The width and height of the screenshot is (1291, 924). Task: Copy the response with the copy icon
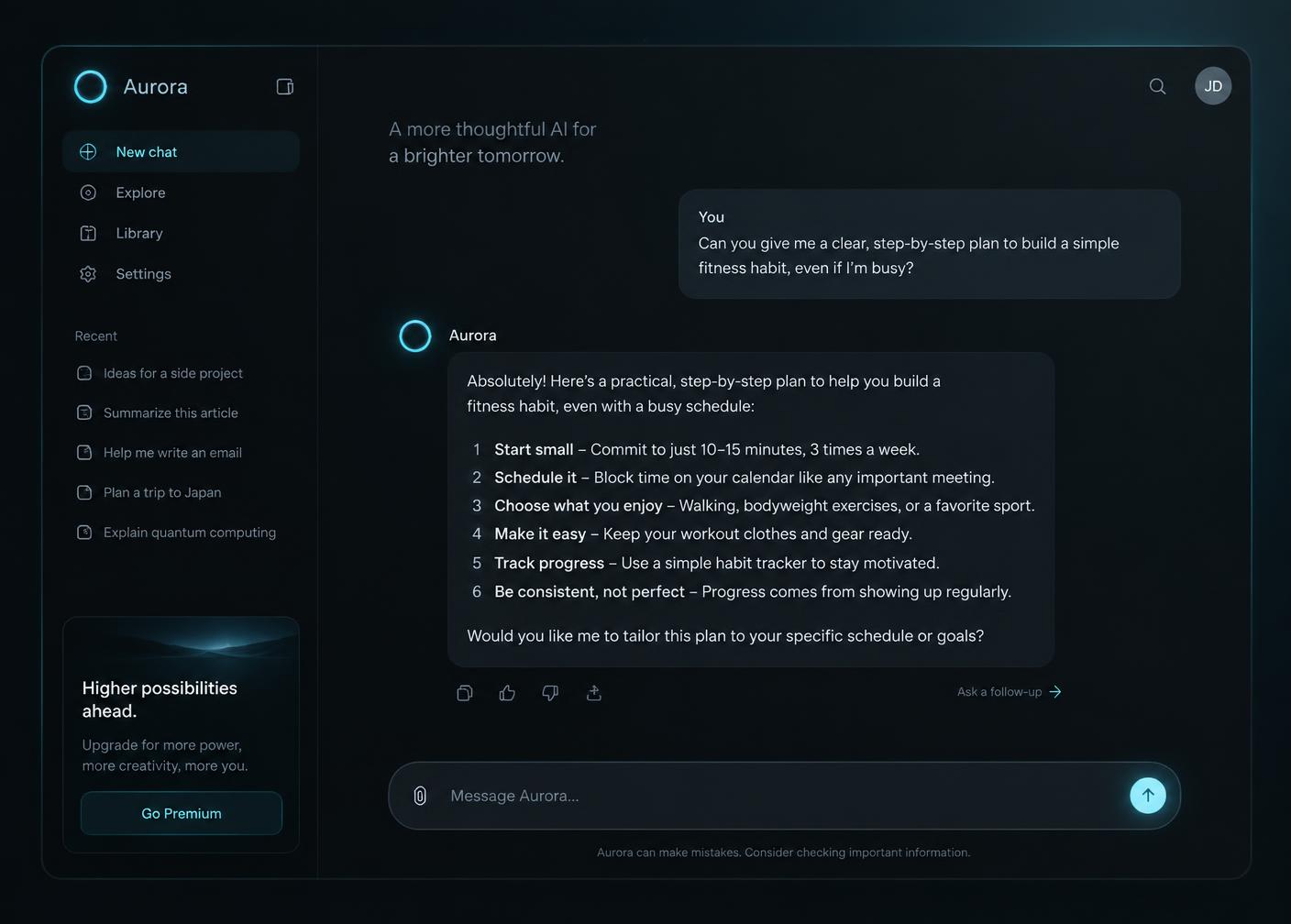pos(465,693)
